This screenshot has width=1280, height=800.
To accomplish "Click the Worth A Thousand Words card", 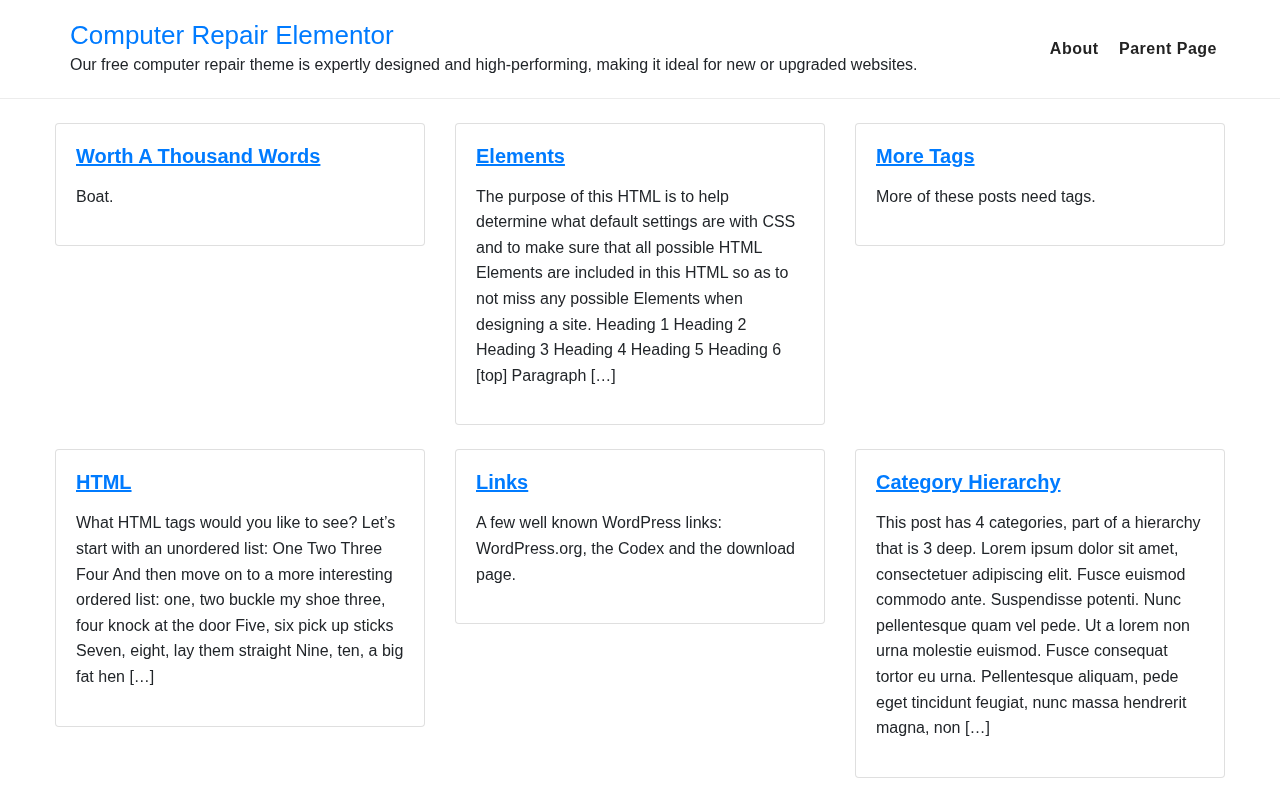I will pos(240,185).
